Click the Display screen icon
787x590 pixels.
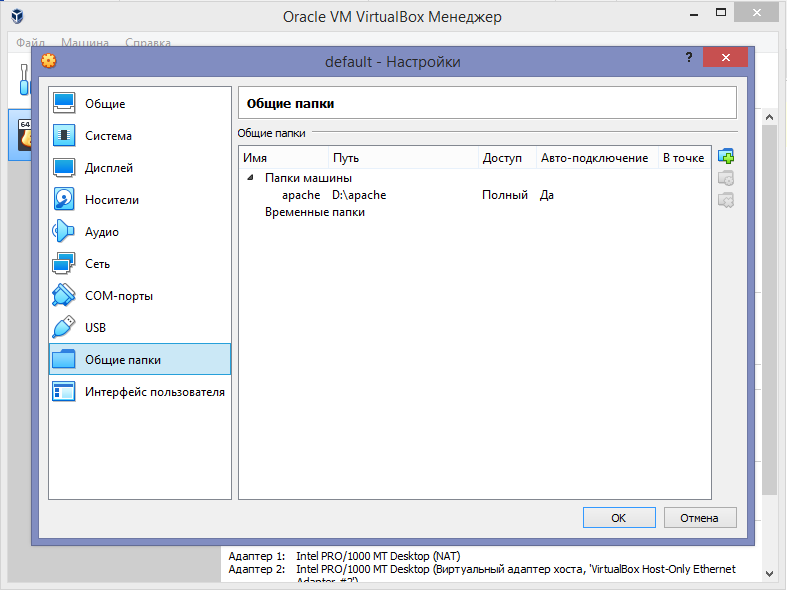tap(64, 168)
